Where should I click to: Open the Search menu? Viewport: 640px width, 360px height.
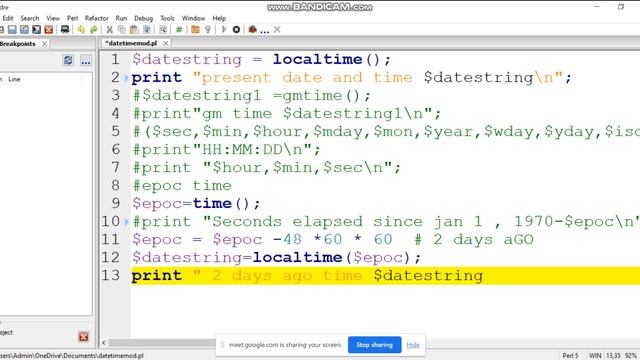coord(30,18)
